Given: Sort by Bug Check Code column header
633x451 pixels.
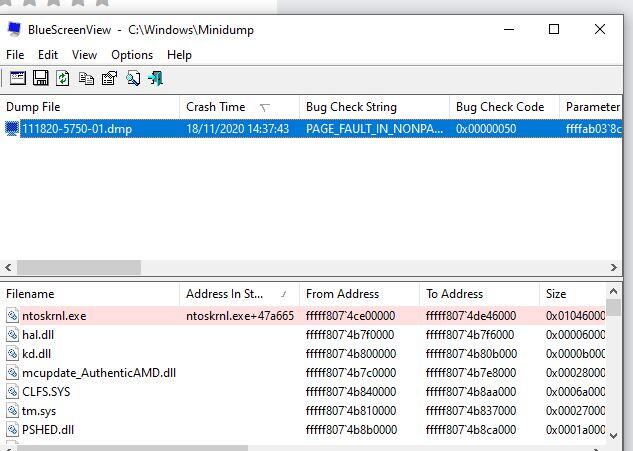Looking at the screenshot, I should pos(504,107).
